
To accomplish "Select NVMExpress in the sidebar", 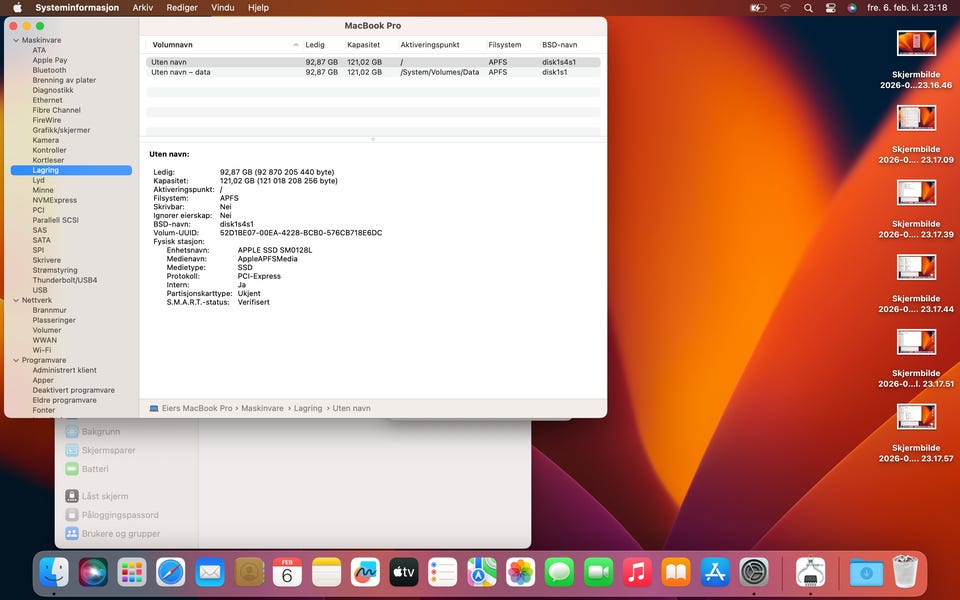I will (x=54, y=200).
